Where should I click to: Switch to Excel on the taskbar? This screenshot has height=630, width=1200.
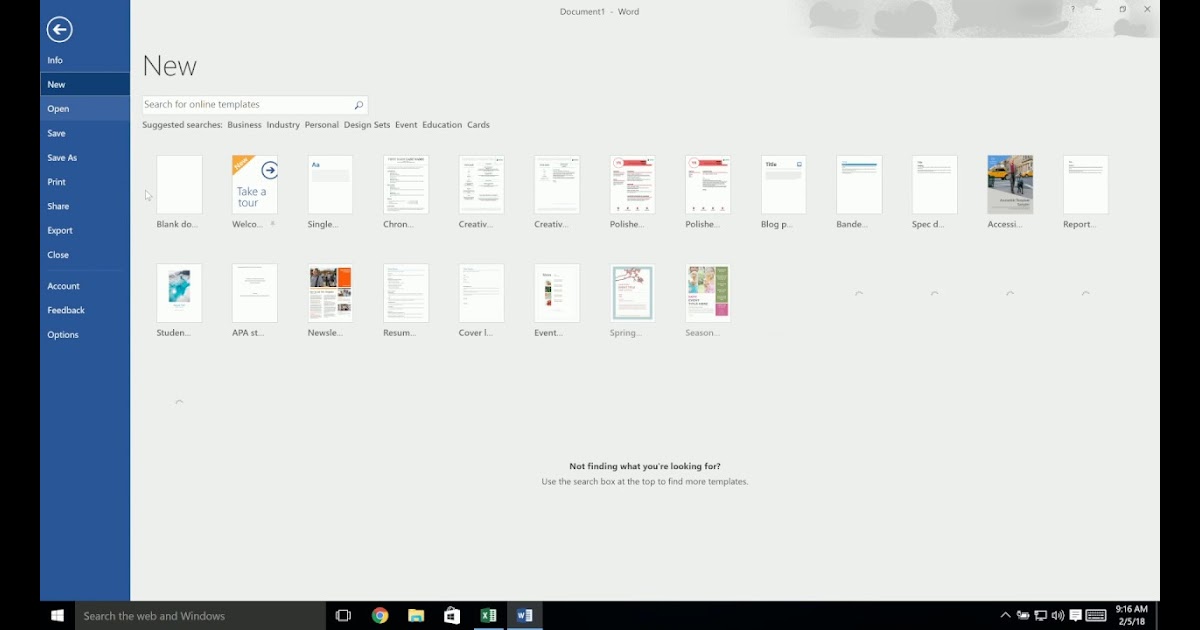pos(488,616)
